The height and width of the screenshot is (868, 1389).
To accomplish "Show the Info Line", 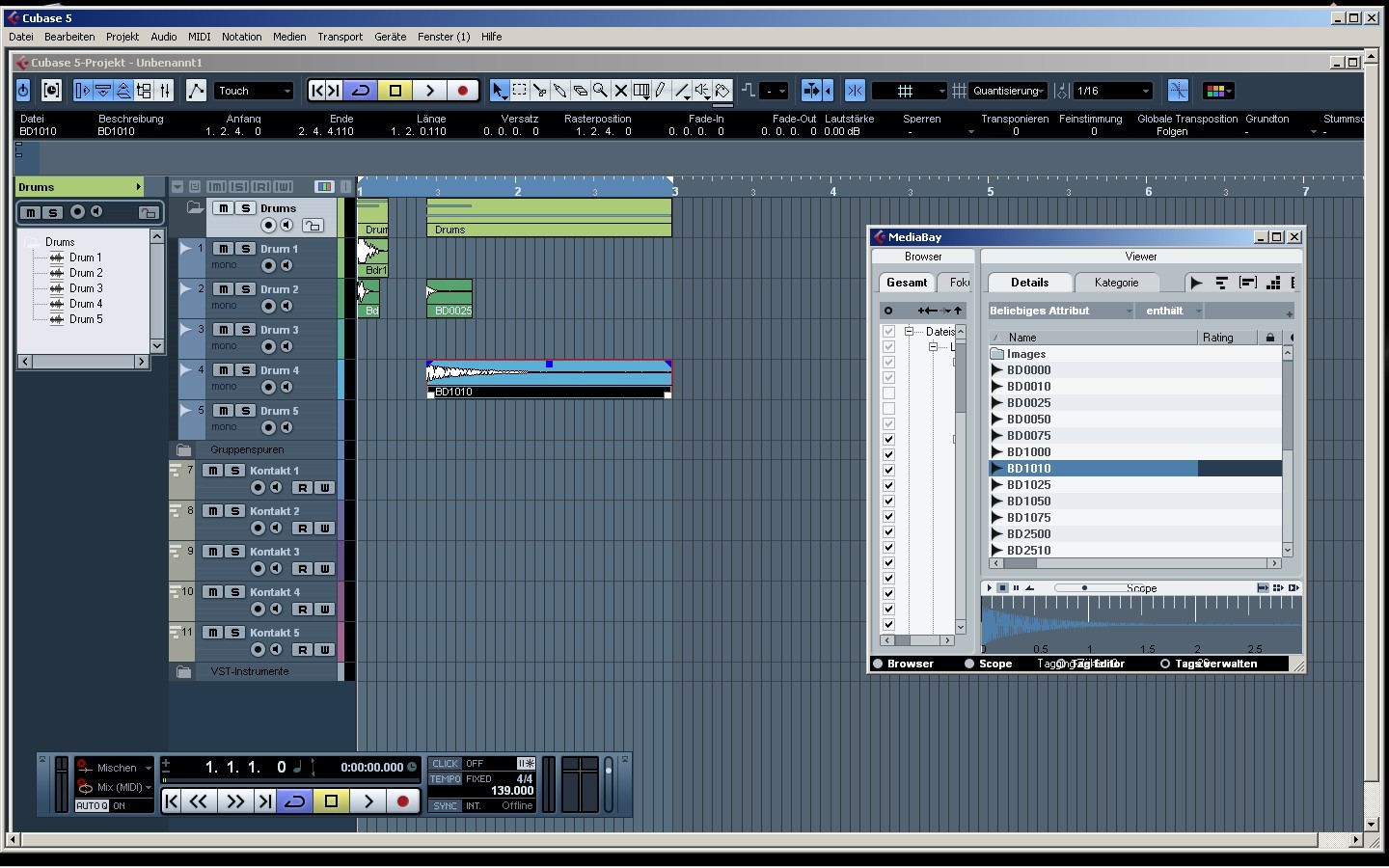I will click(103, 91).
